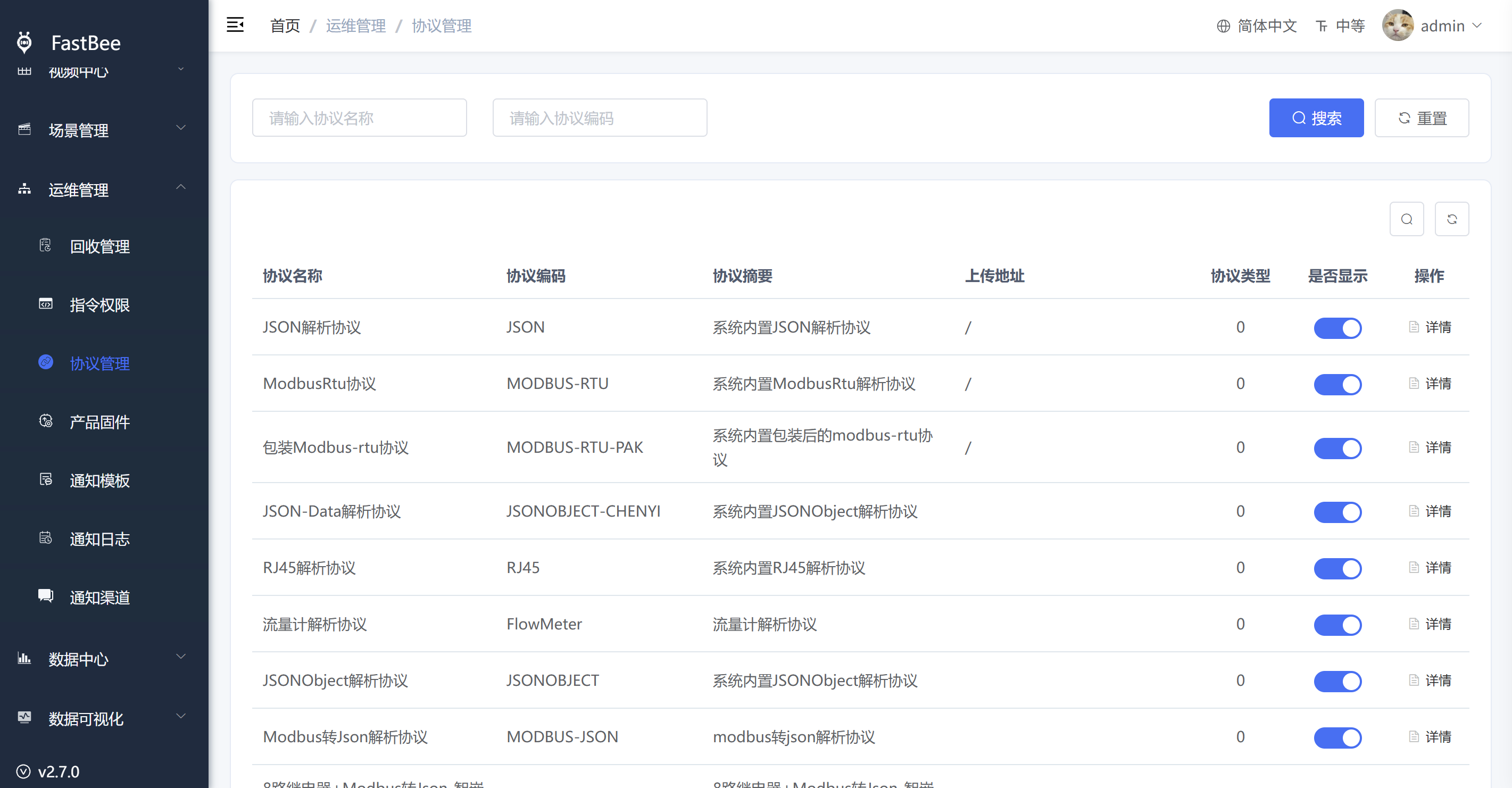Click the font size 中等 icon
Screen dimensions: 1512x788
pyautogui.click(x=1321, y=26)
